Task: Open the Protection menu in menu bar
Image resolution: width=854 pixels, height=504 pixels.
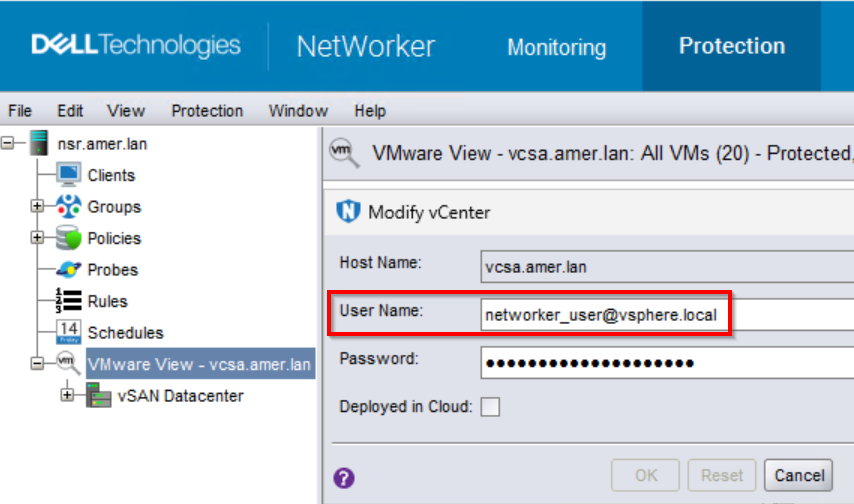Action: point(207,111)
